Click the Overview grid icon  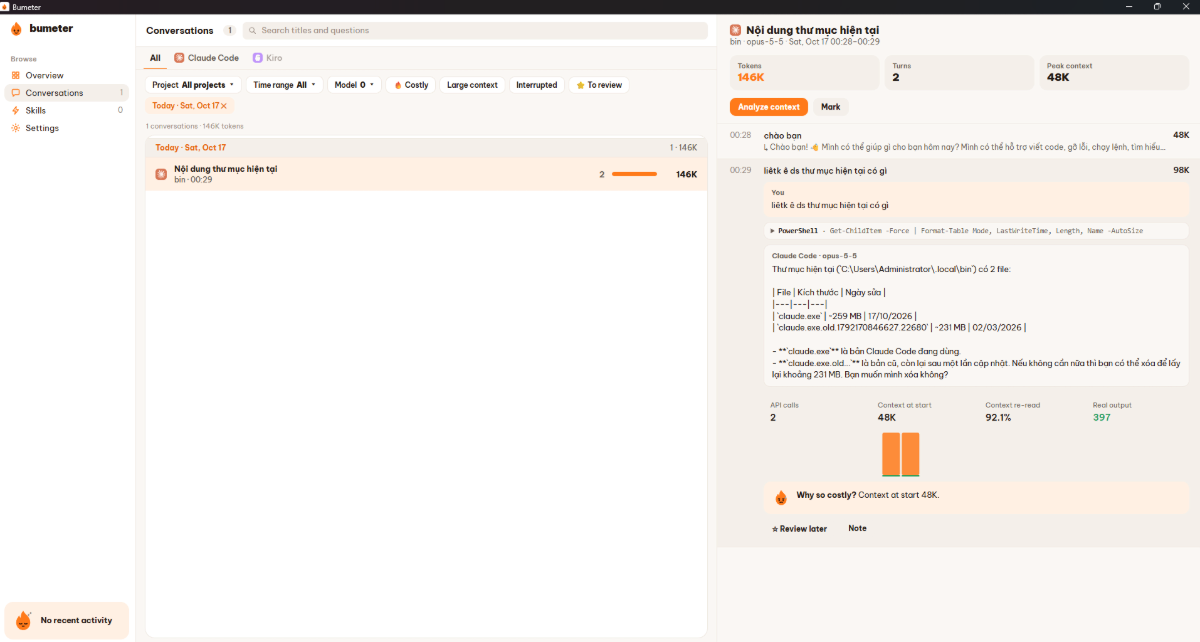pyautogui.click(x=15, y=75)
